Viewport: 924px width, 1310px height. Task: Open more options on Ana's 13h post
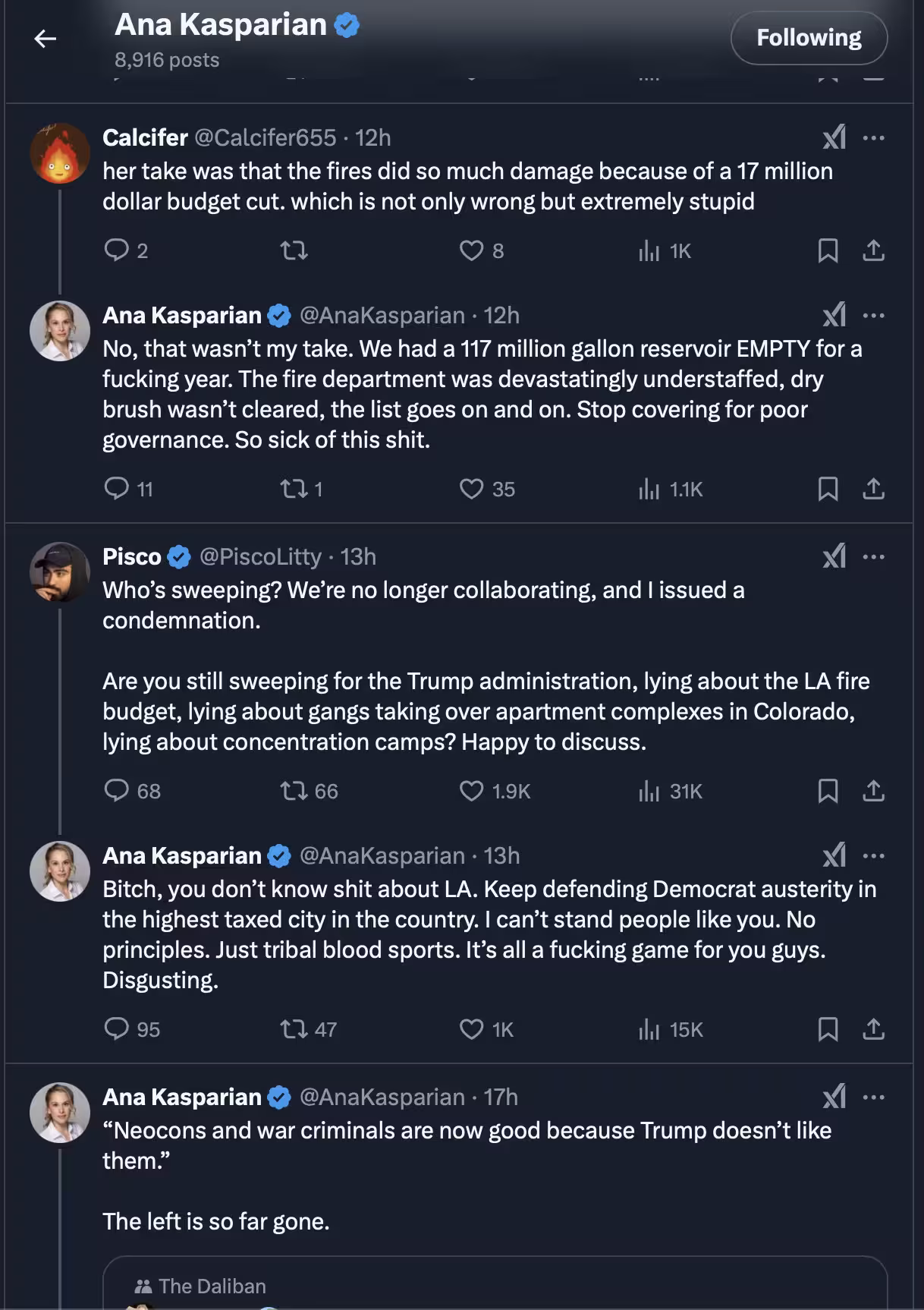(x=873, y=855)
